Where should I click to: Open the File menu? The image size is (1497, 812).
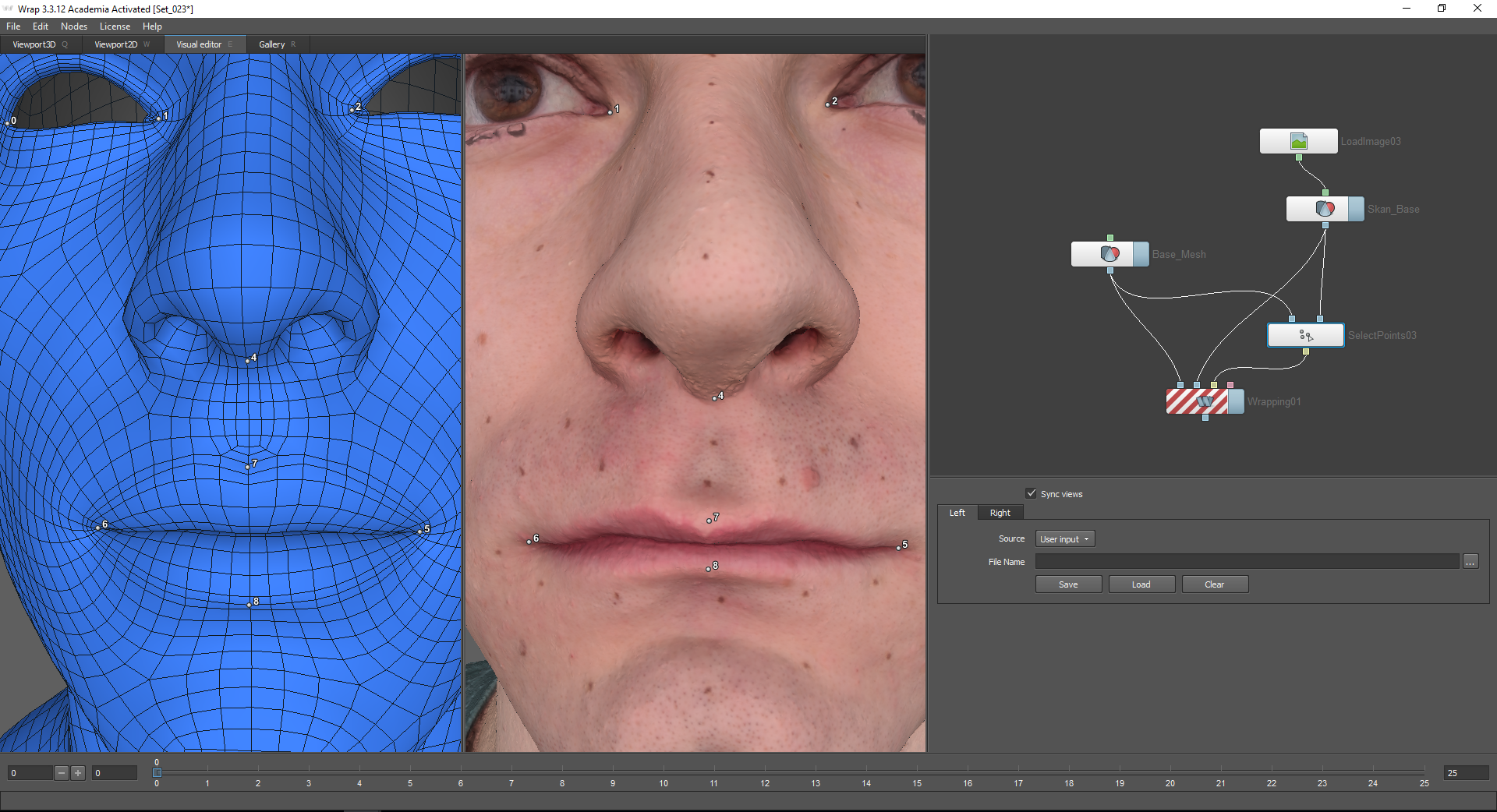(13, 26)
